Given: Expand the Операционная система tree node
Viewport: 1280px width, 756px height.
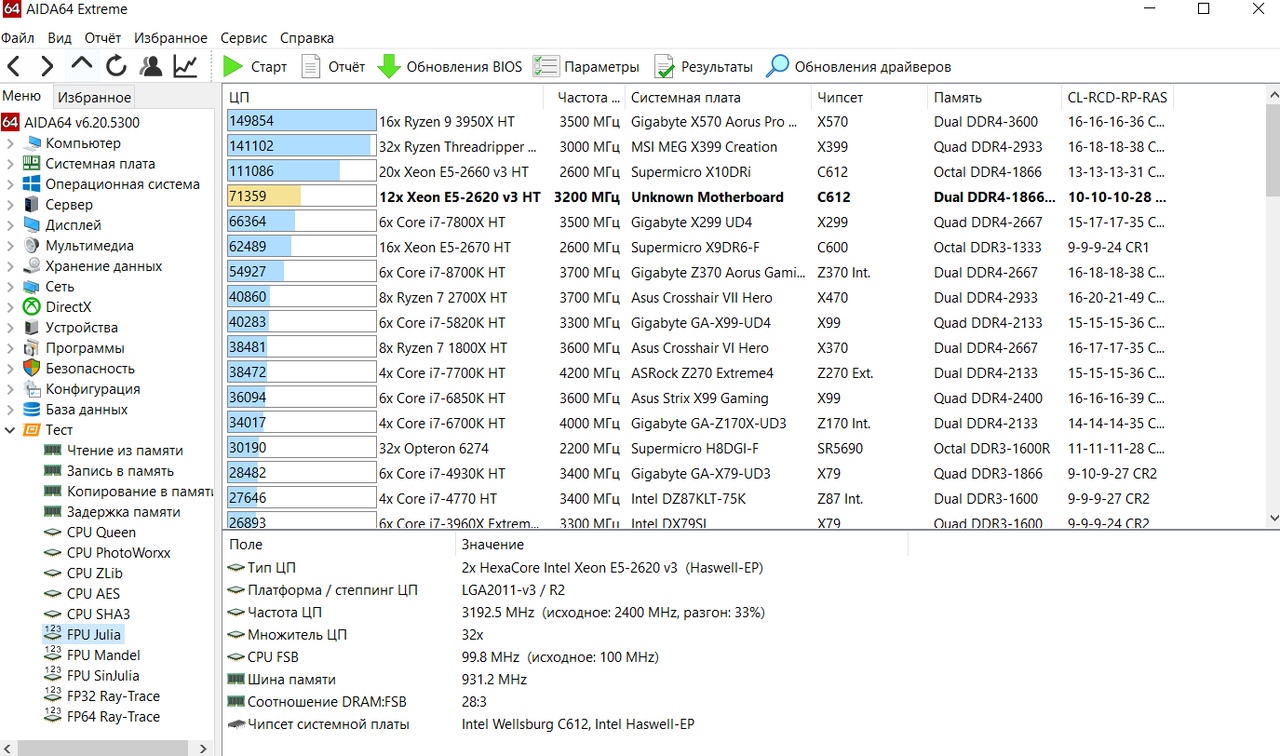Looking at the screenshot, I should (x=10, y=184).
